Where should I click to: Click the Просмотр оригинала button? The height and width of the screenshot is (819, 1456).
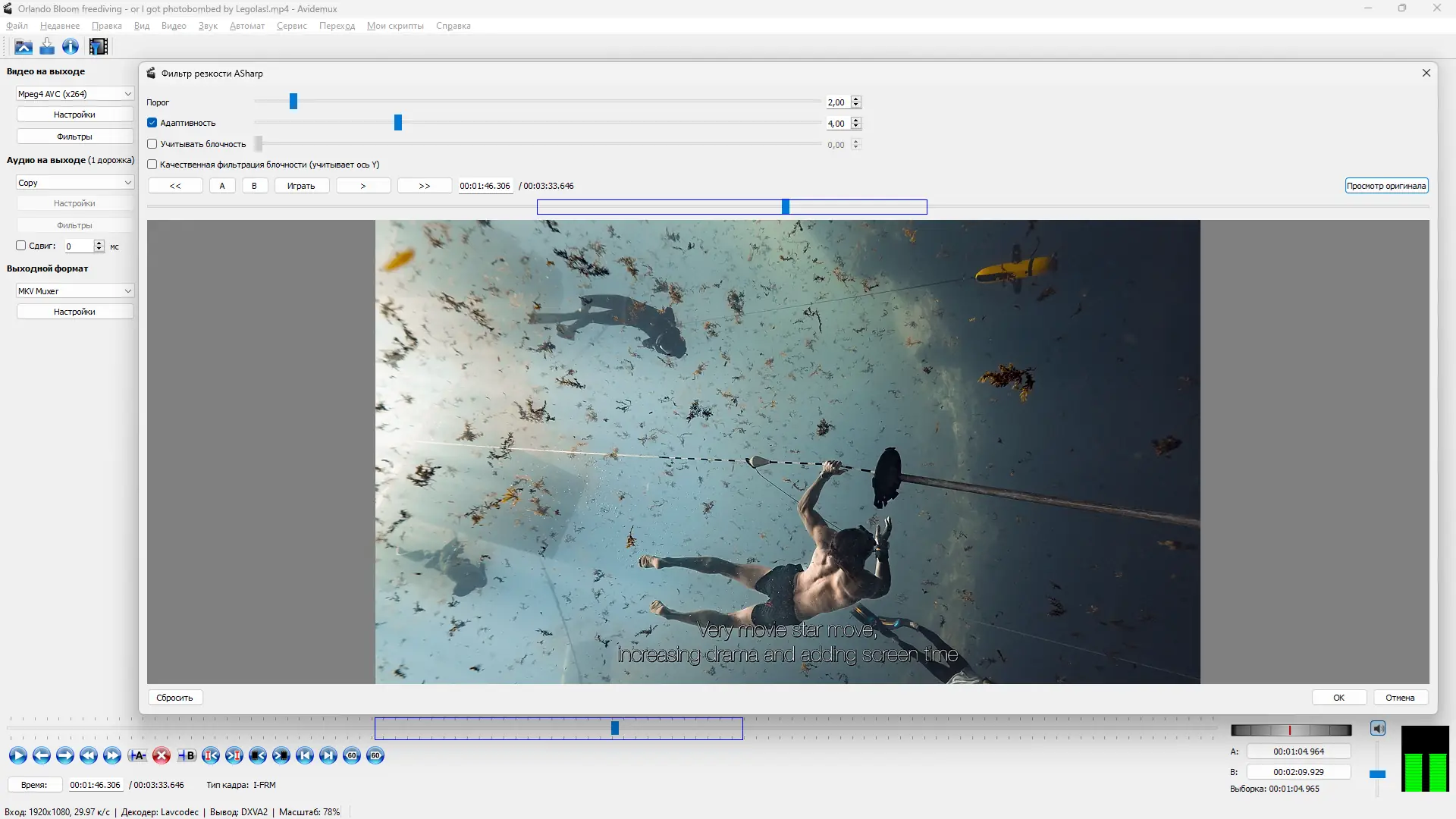coord(1386,186)
